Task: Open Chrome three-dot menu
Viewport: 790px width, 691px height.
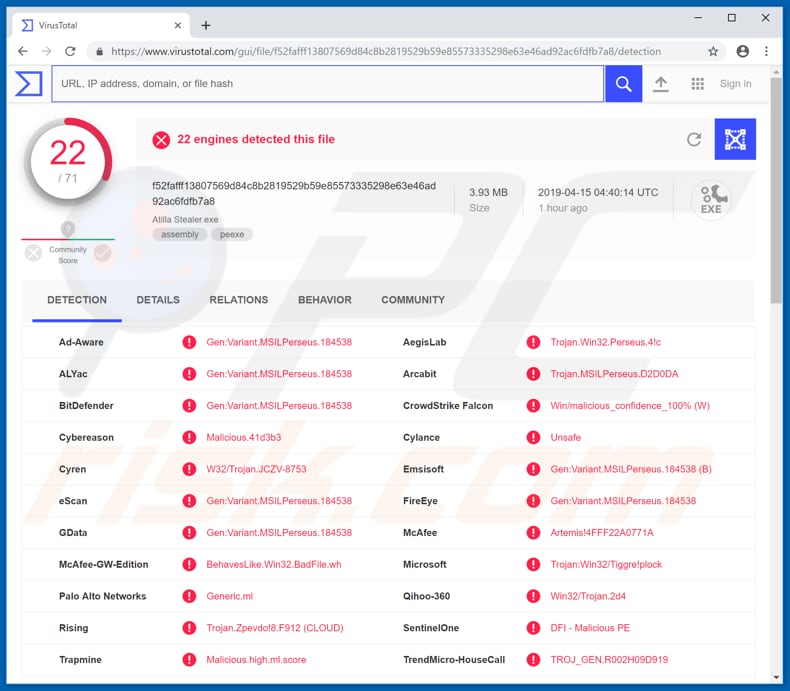Action: pos(766,51)
